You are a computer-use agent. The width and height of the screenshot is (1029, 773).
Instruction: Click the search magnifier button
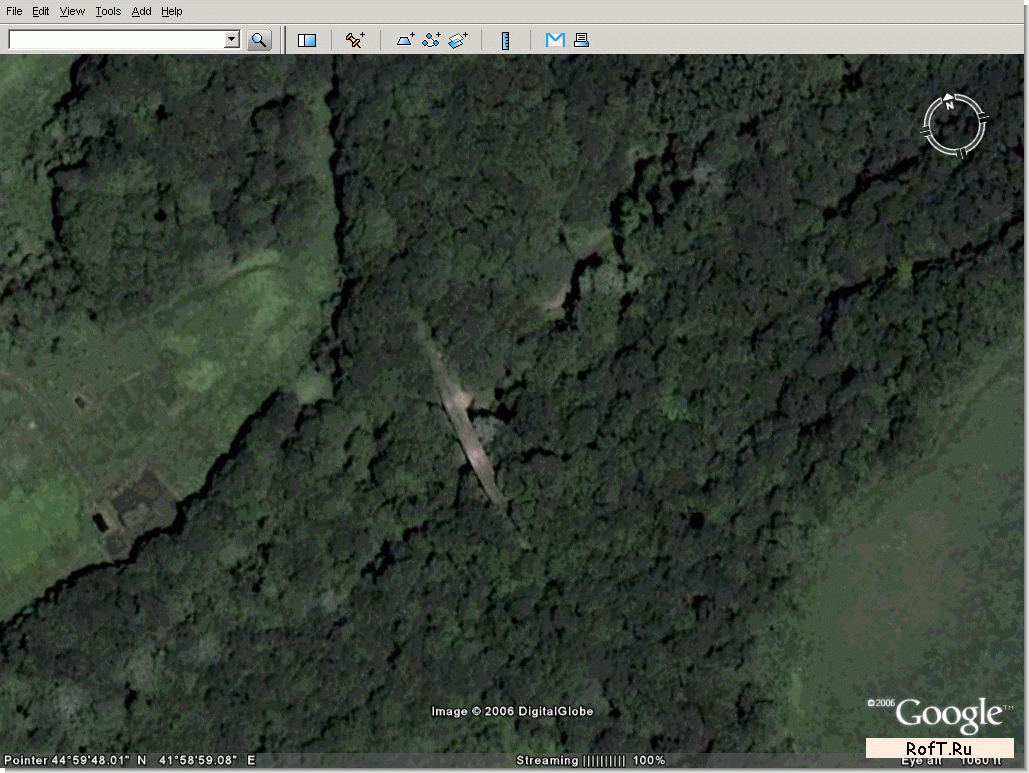tap(259, 40)
